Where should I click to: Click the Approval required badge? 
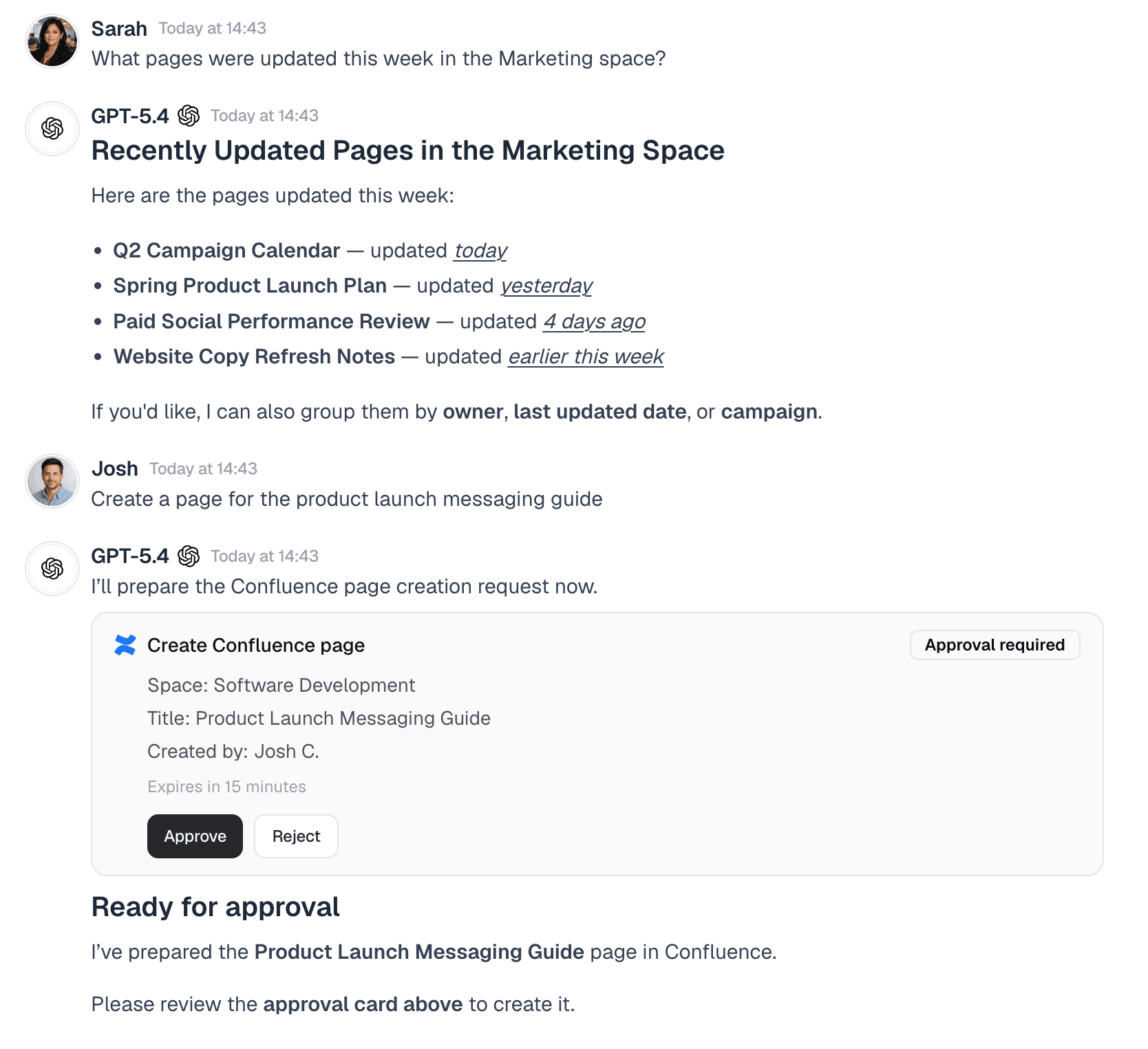995,645
